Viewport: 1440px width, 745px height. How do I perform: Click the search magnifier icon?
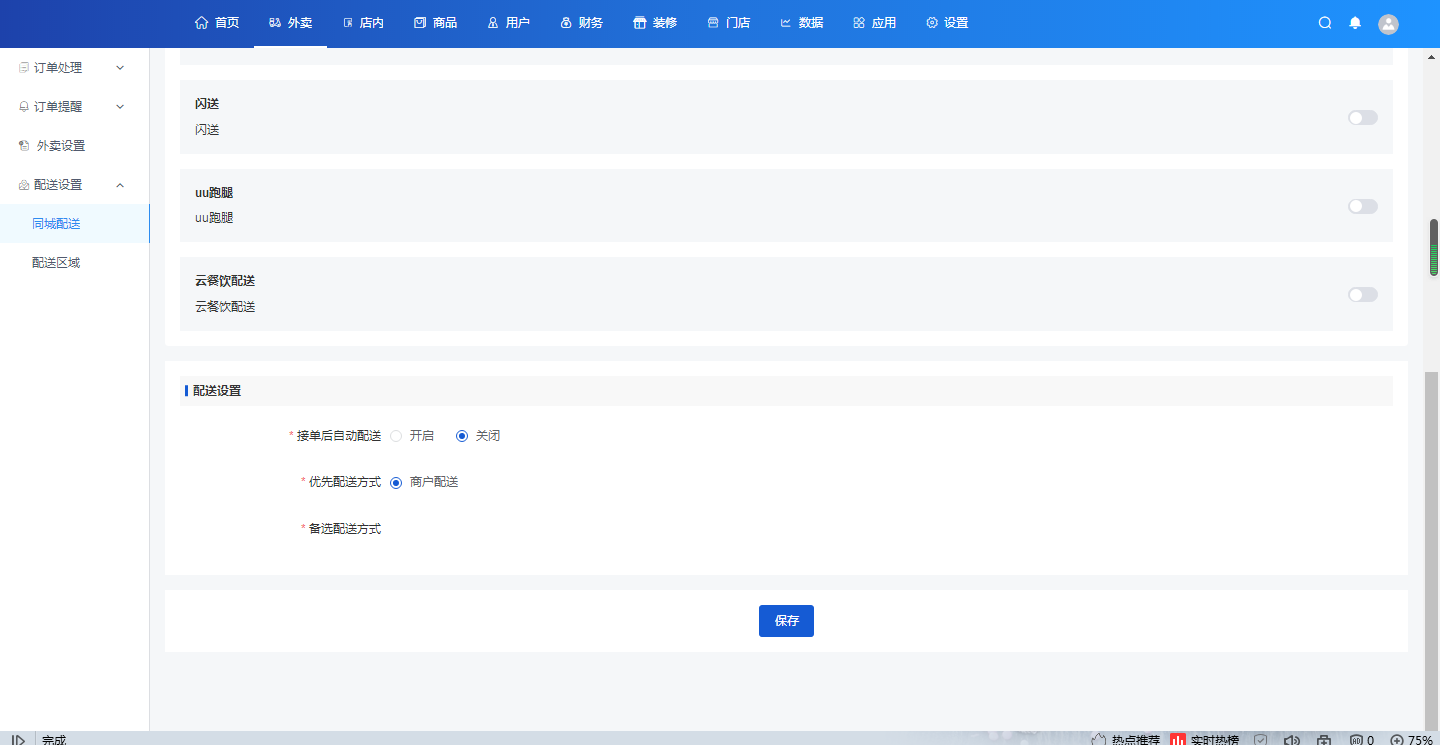click(1325, 23)
